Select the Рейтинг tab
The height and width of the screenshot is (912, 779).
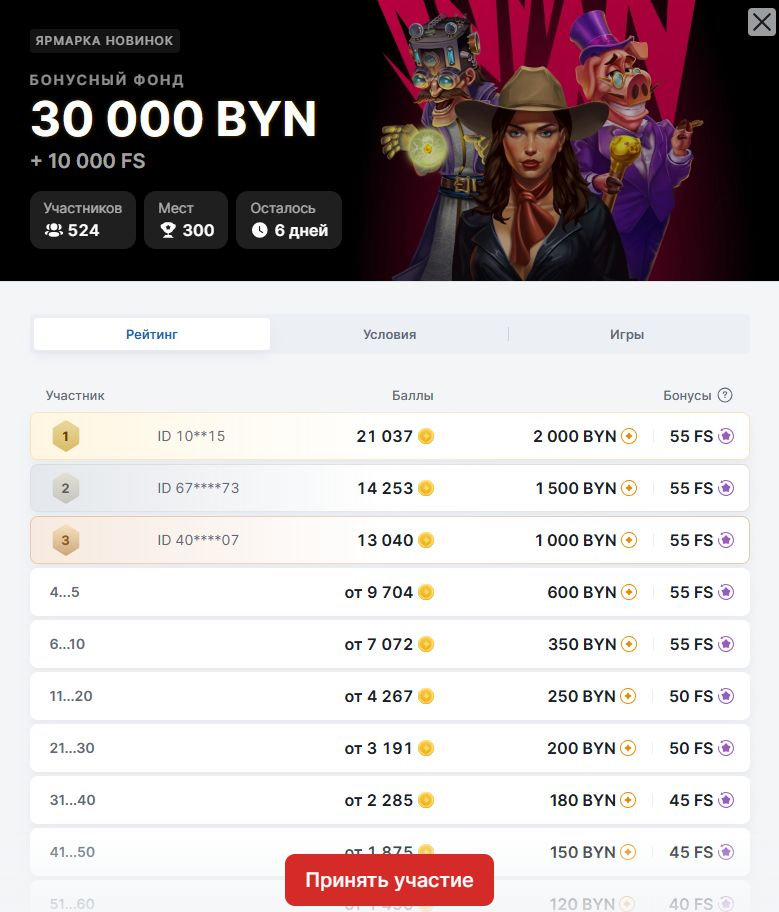152,334
